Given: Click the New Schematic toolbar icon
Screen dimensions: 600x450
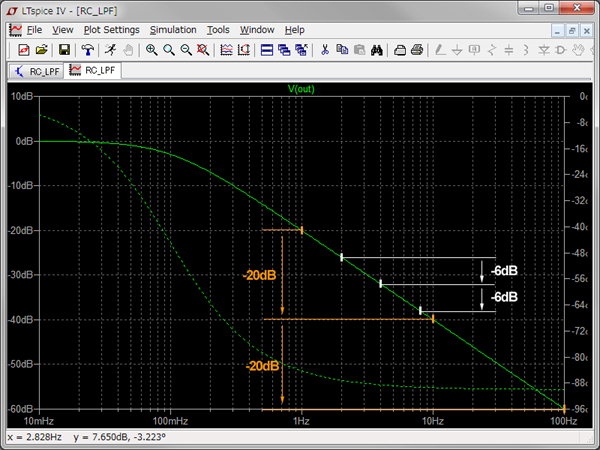Looking at the screenshot, I should tap(23, 50).
